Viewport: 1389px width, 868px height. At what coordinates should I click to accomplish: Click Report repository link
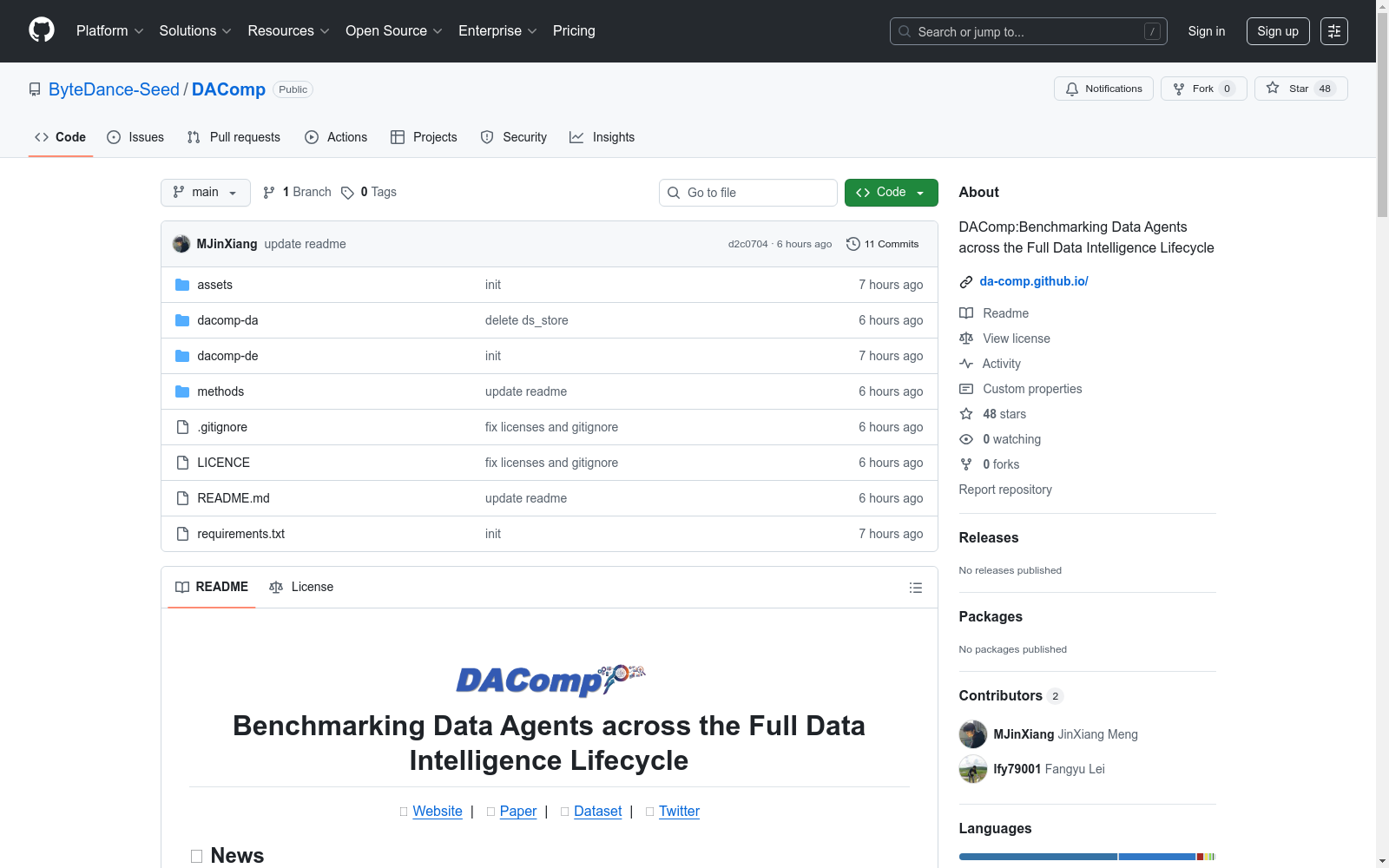coord(1005,490)
